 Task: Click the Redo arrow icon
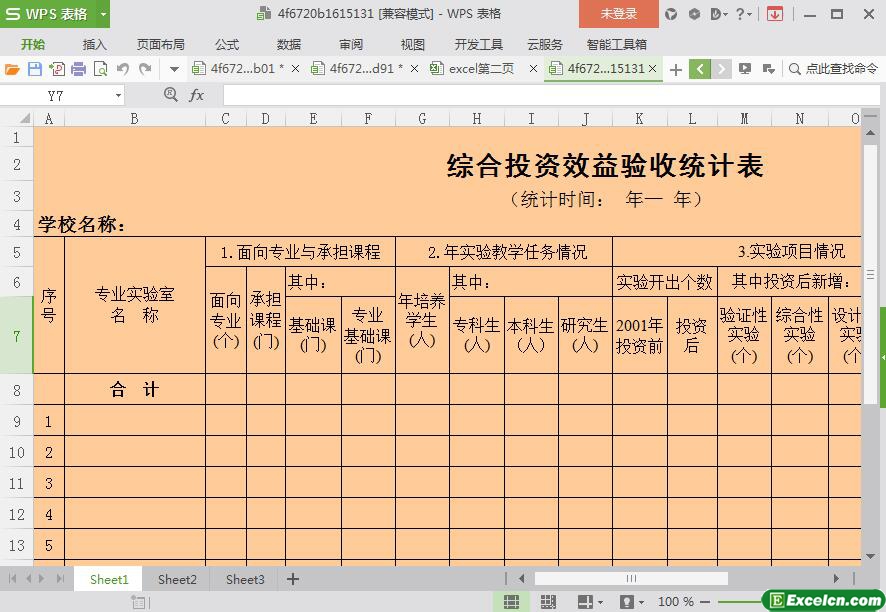point(145,69)
